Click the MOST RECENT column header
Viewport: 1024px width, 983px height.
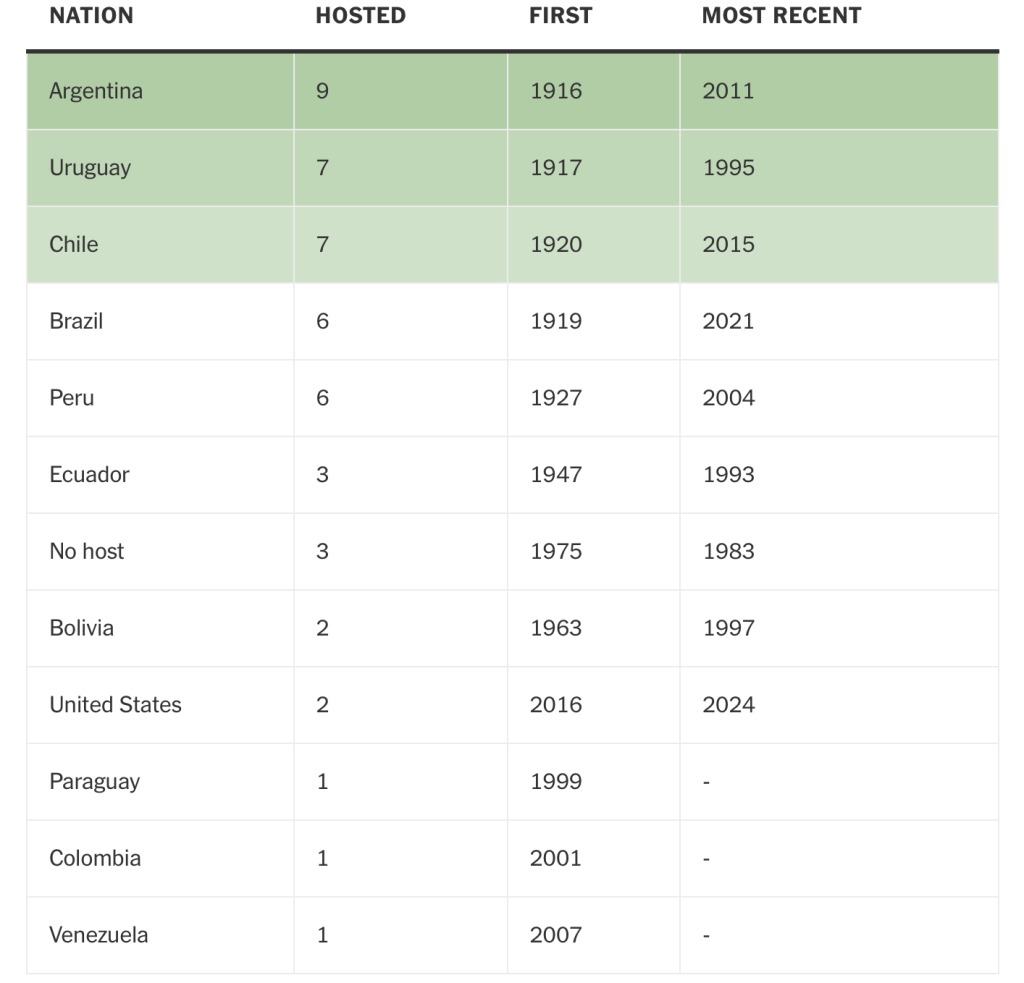click(x=781, y=16)
